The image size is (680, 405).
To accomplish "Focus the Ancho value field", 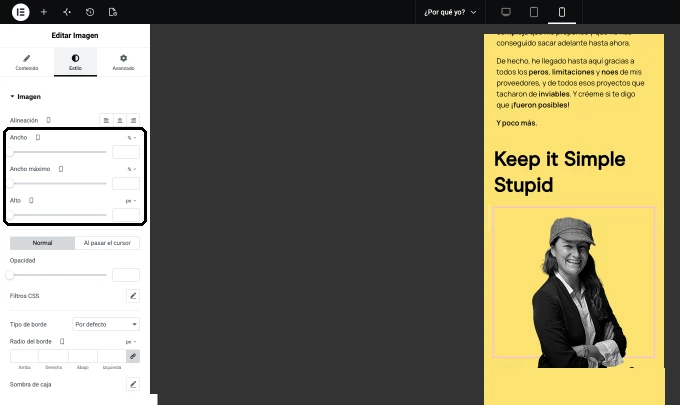I will pyautogui.click(x=126, y=152).
